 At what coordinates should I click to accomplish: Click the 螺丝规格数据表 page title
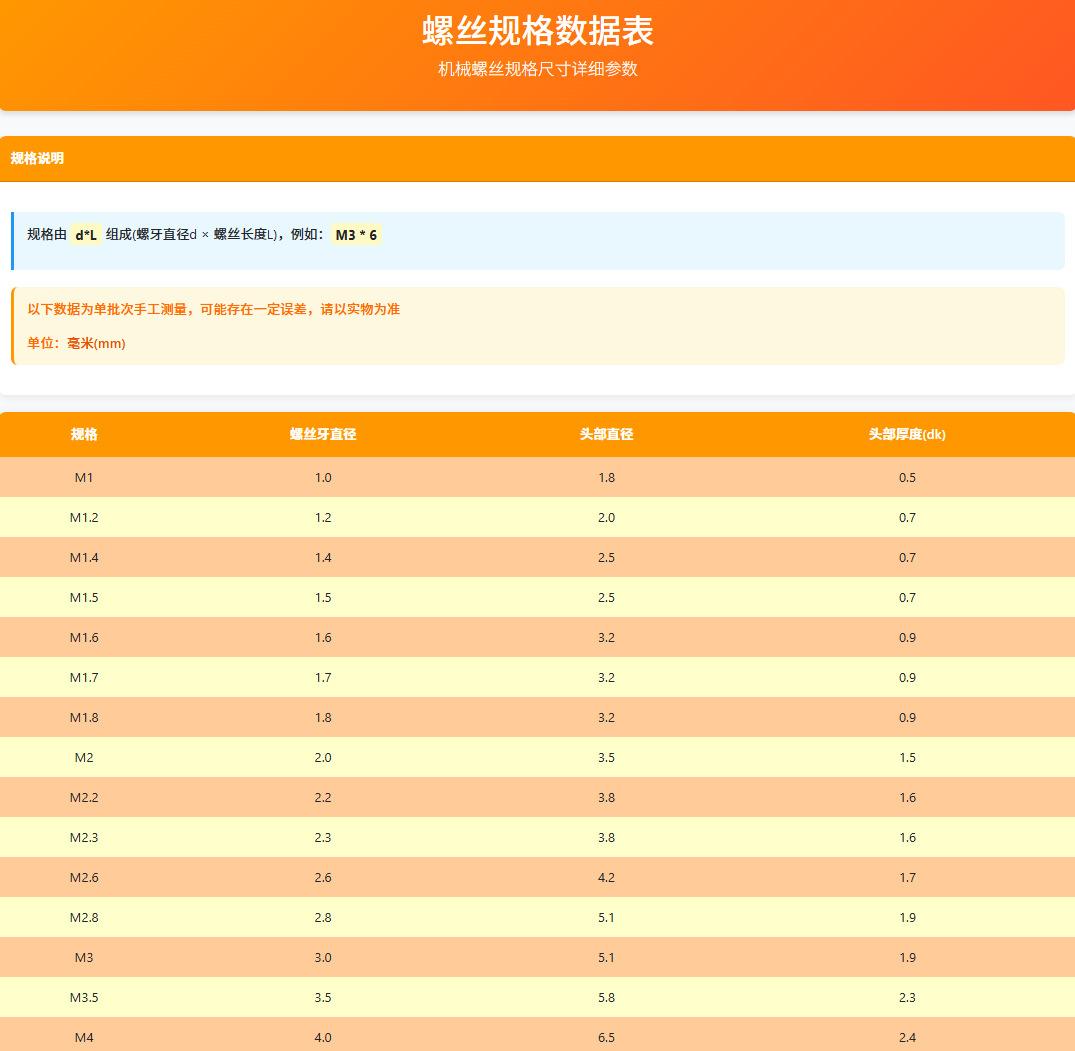pyautogui.click(x=537, y=31)
